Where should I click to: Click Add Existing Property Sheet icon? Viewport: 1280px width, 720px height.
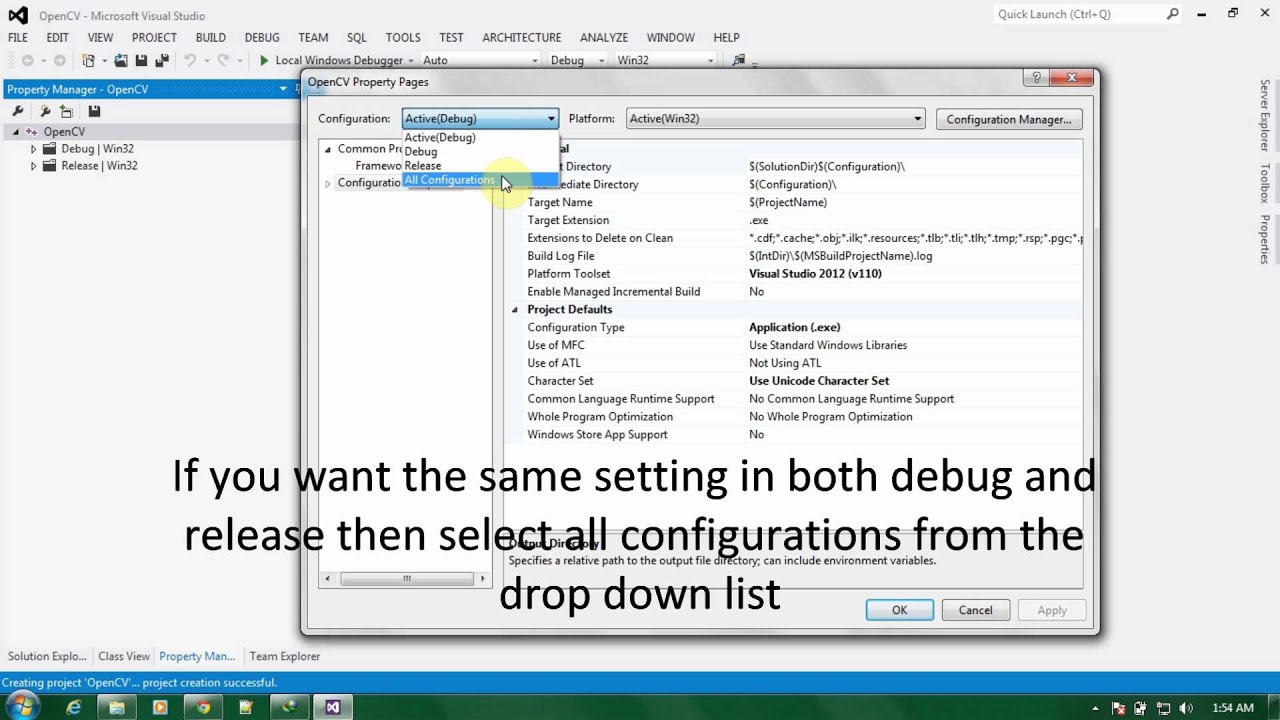[x=66, y=111]
